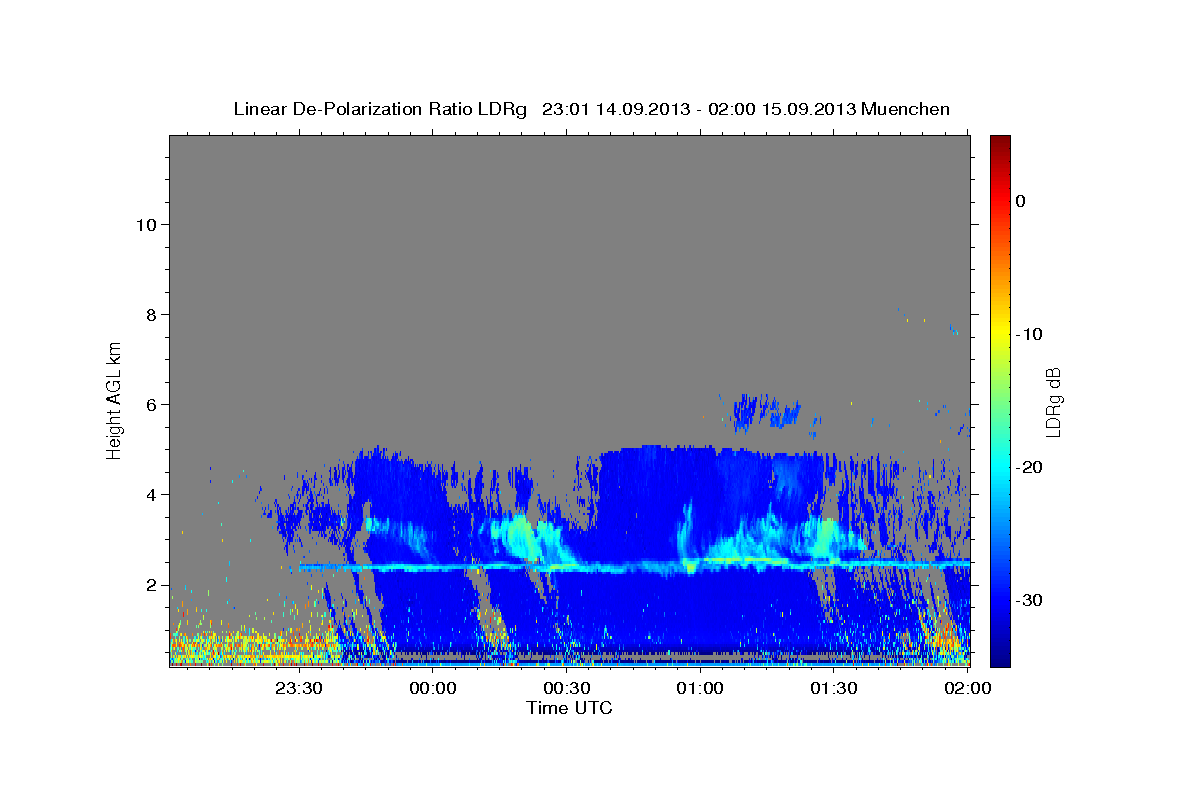This screenshot has width=1200, height=800.
Task: Click the 'LDRg dB' colorbar label
Action: (1053, 402)
